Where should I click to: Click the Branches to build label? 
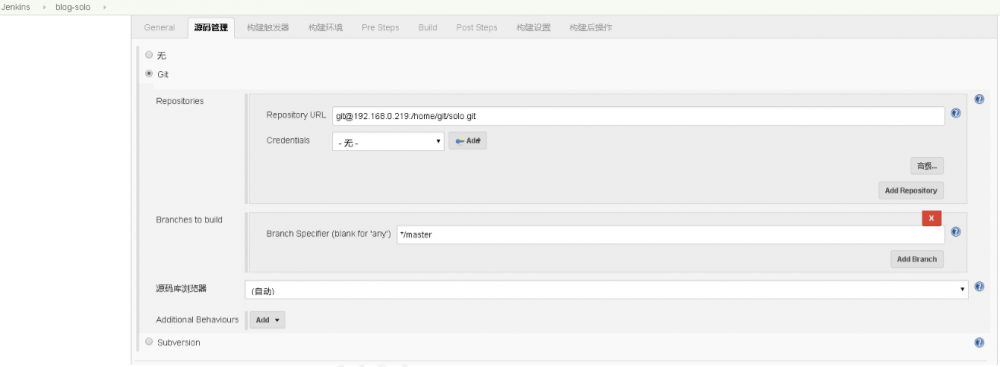(x=189, y=220)
